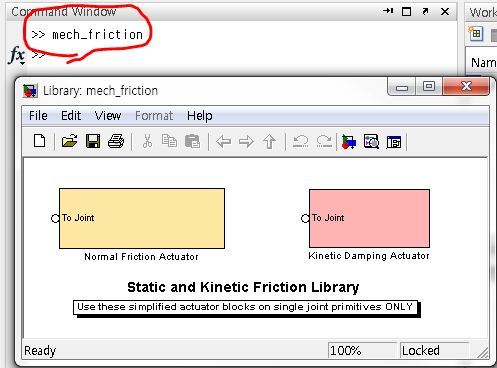The image size is (497, 368).
Task: Click the Redo icon
Action: [x=324, y=141]
